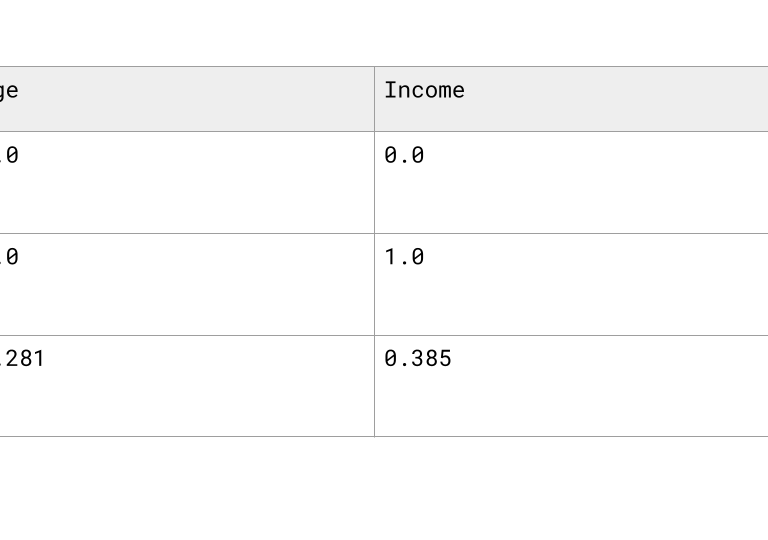Select the Income column header
The width and height of the screenshot is (768, 540).
click(571, 99)
